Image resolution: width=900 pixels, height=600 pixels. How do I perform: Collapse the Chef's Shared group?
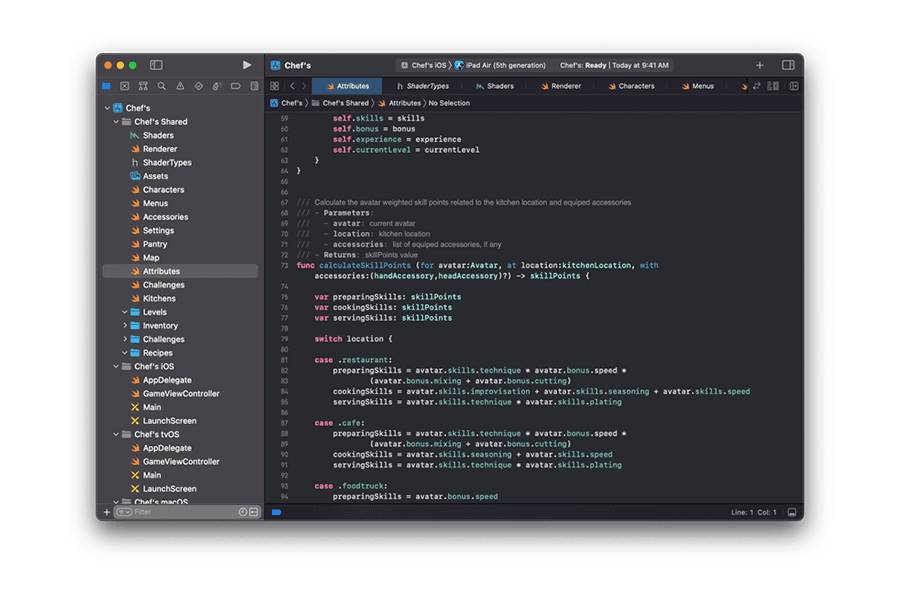116,122
